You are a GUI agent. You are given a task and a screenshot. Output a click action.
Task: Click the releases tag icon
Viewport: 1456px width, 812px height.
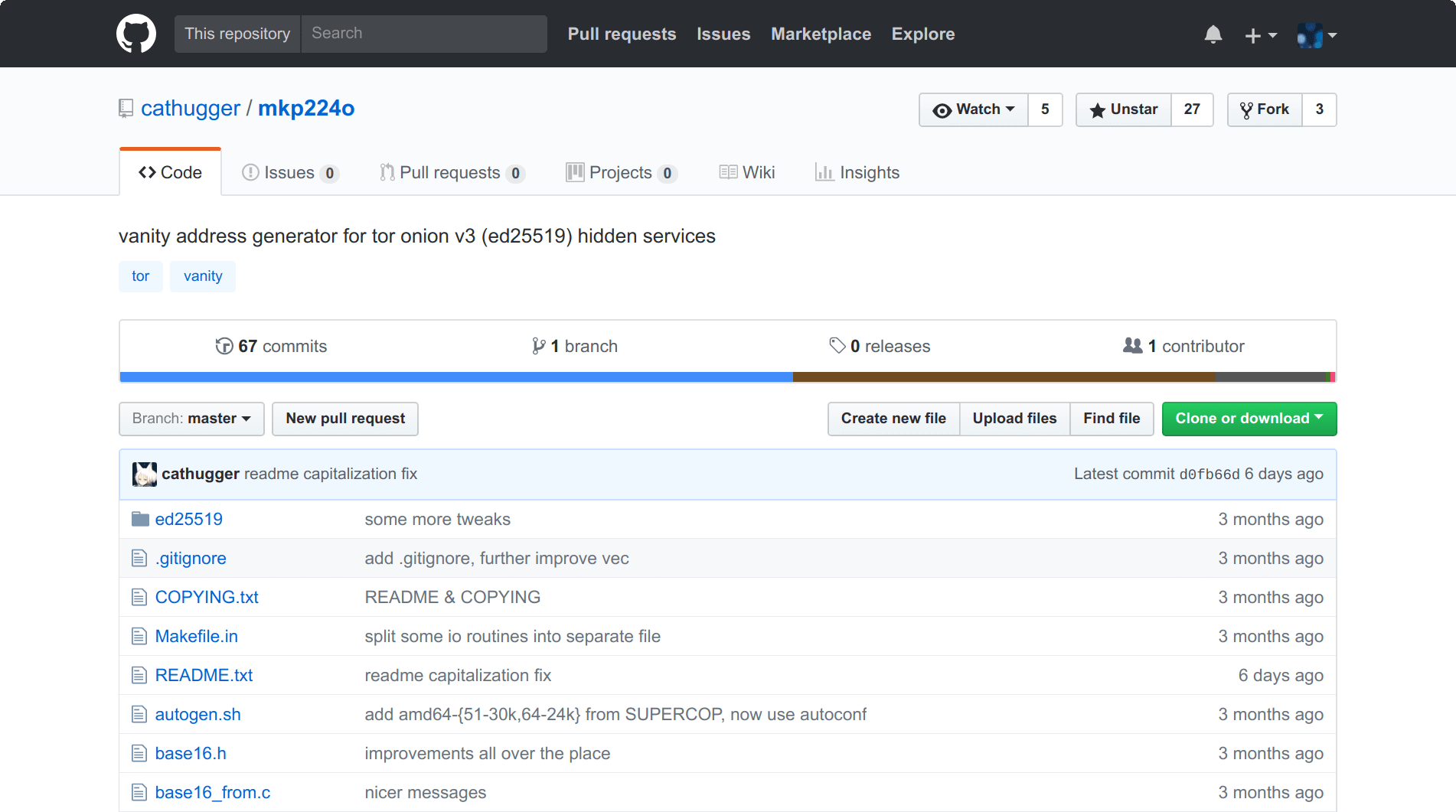click(837, 346)
